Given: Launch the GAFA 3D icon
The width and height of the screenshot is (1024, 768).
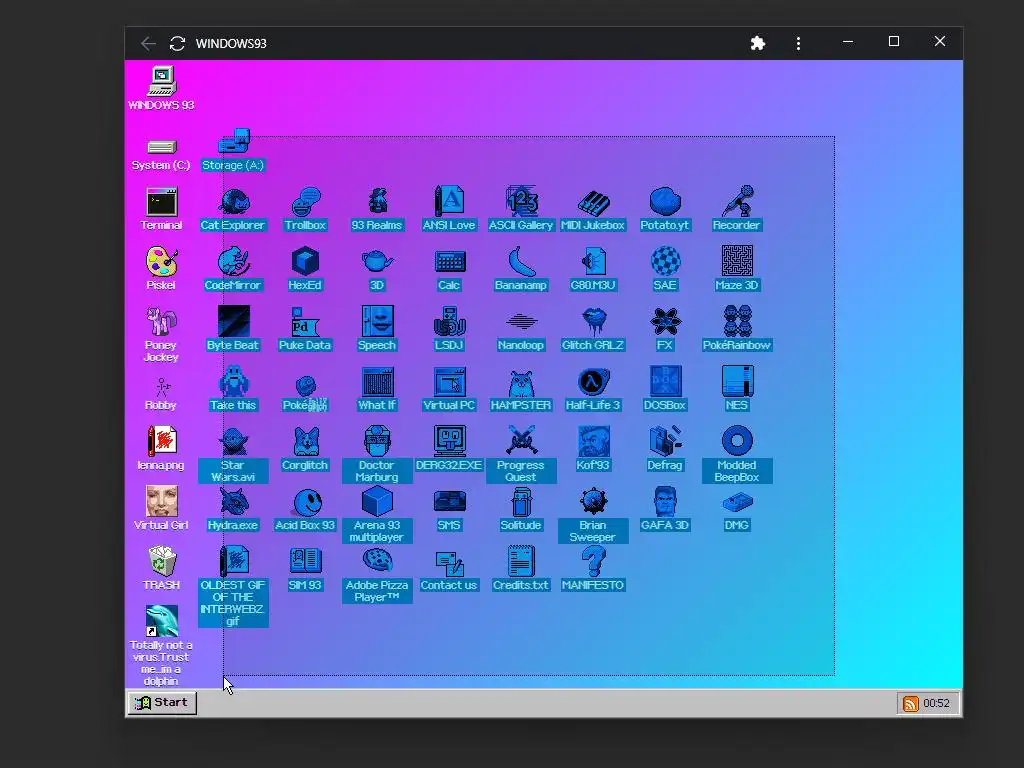Looking at the screenshot, I should [665, 502].
